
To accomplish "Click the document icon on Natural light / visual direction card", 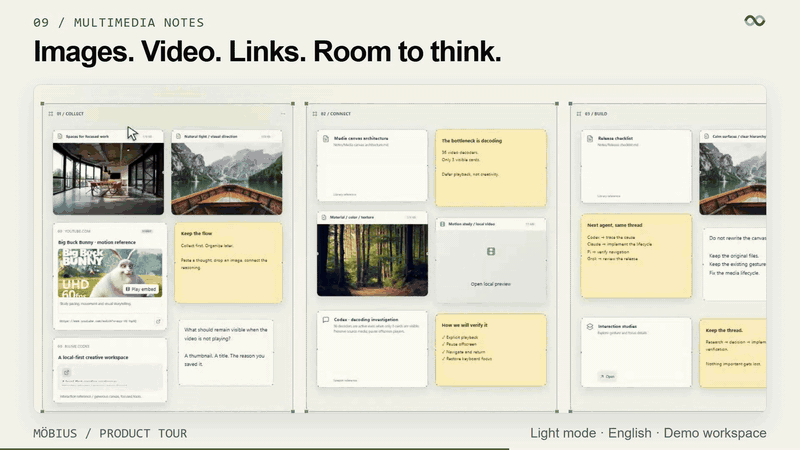I will pyautogui.click(x=179, y=136).
